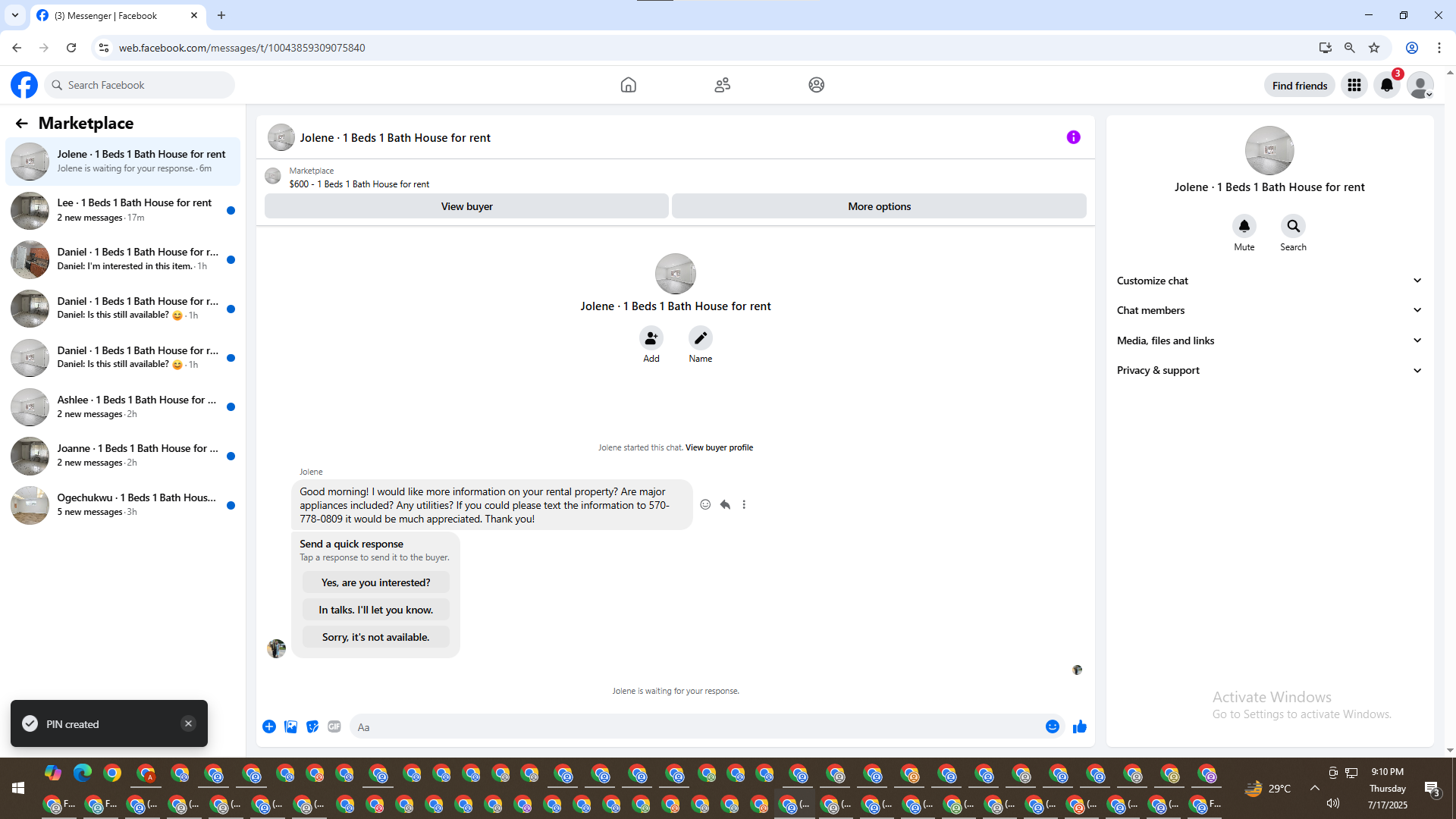Image resolution: width=1456 pixels, height=819 pixels.
Task: Open the Friends icon in top navigation
Action: (722, 85)
